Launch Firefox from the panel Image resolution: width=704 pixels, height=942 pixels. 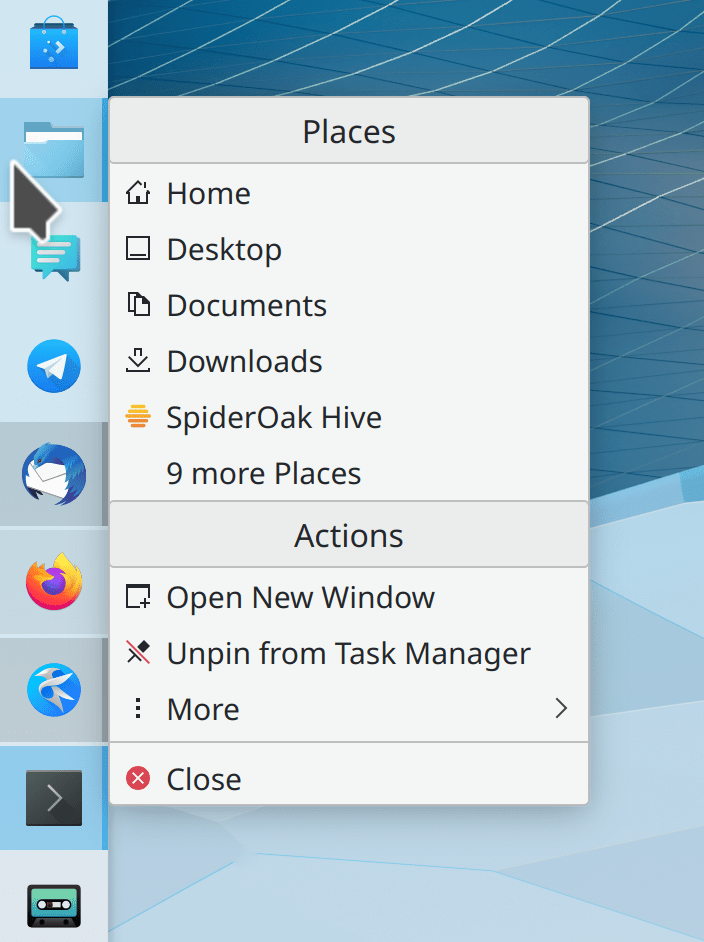pos(53,582)
